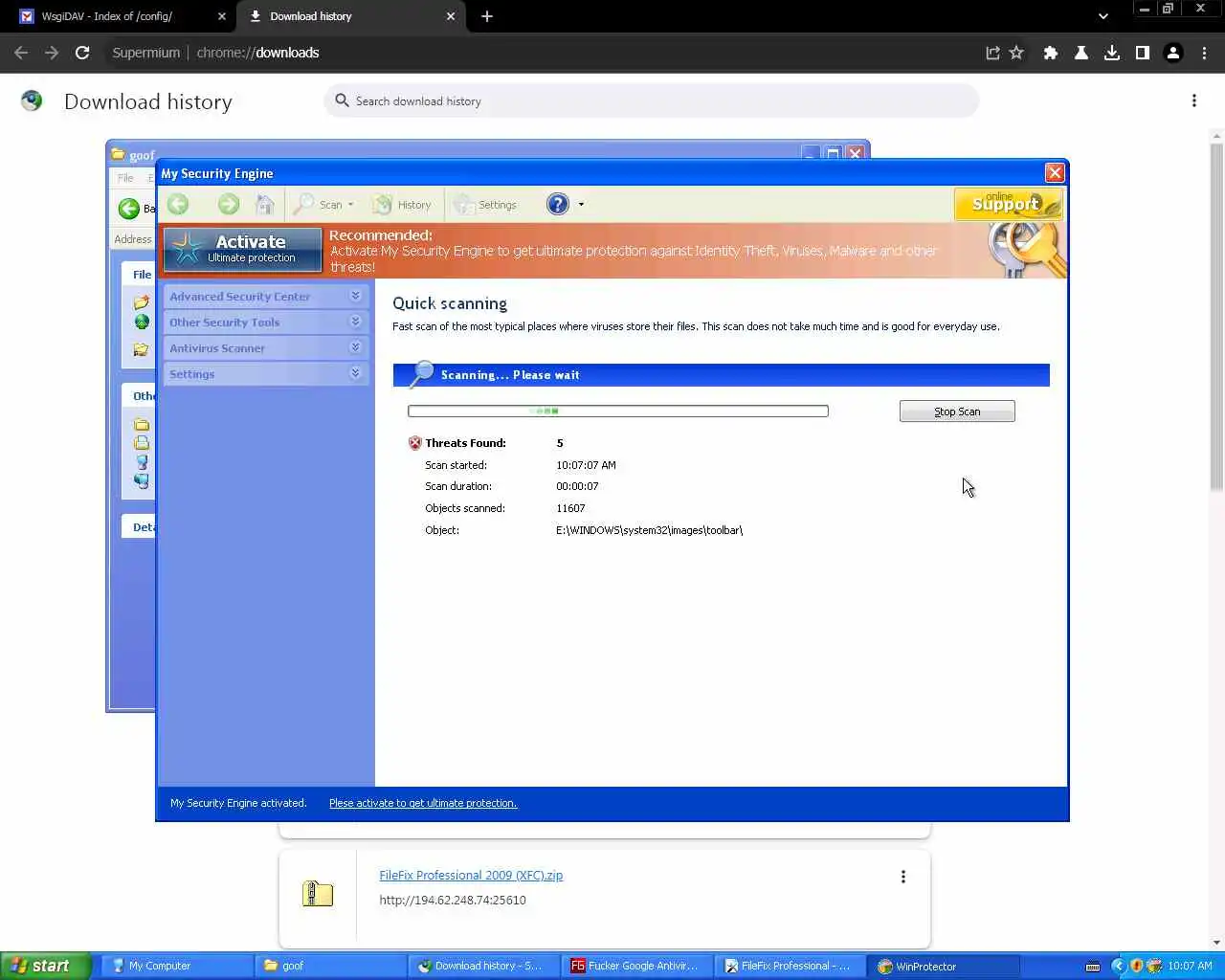Click the share page icon in address bar

pyautogui.click(x=992, y=53)
